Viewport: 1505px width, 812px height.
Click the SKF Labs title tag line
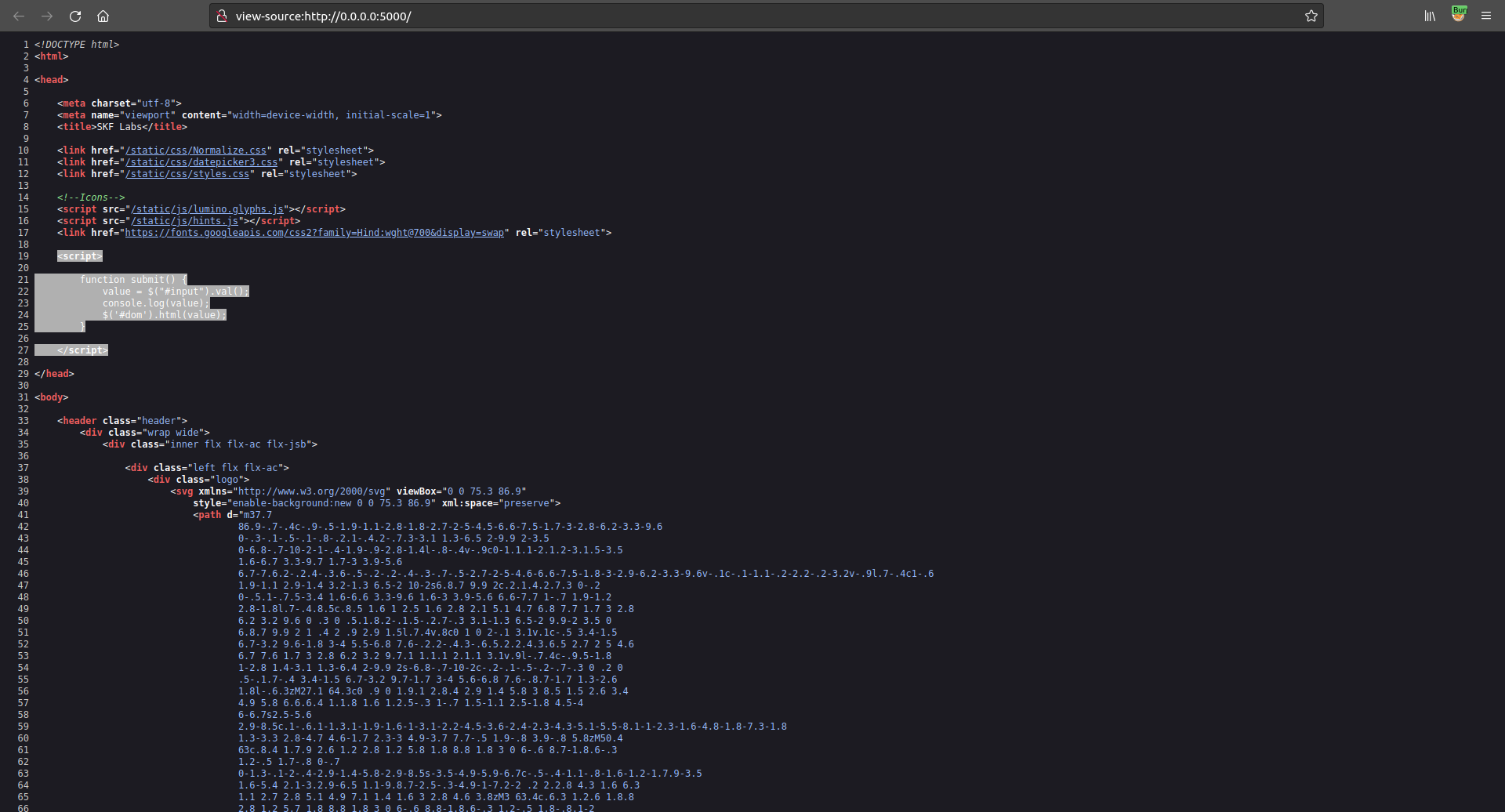pos(121,127)
